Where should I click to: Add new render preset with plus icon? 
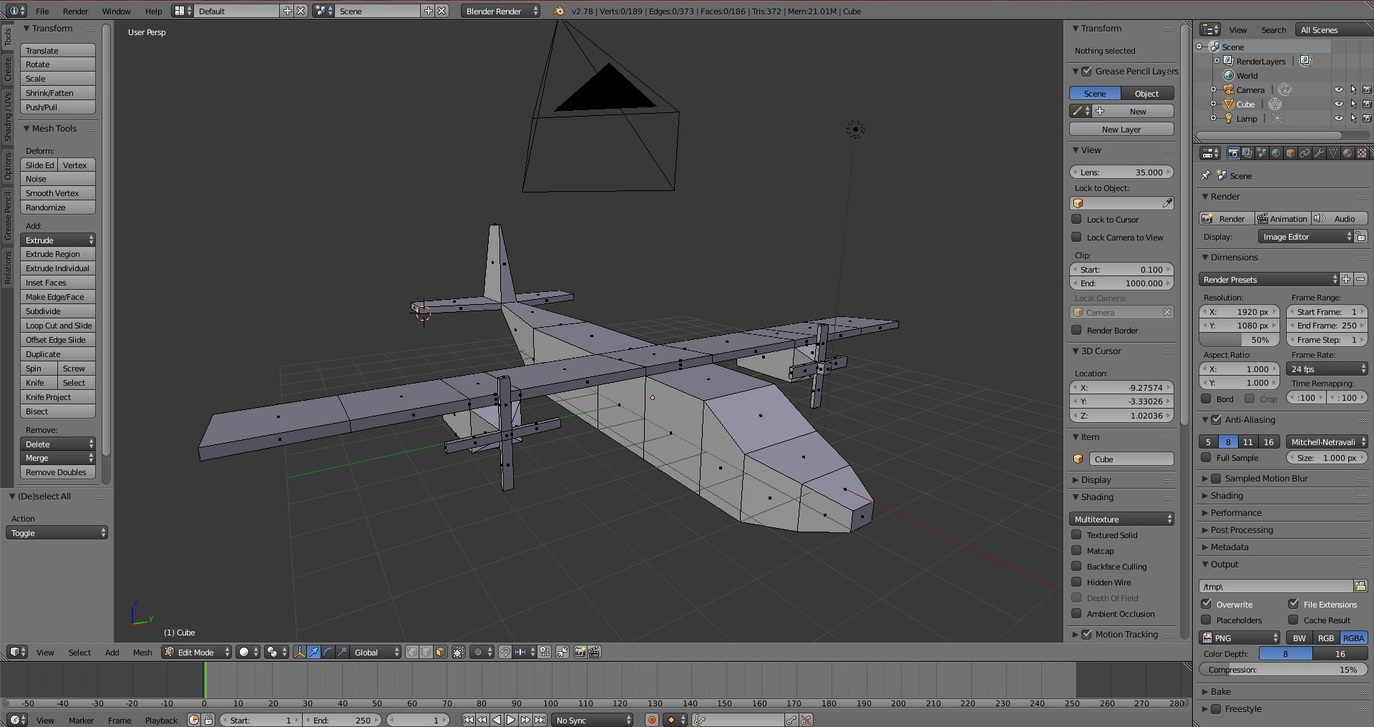1346,279
